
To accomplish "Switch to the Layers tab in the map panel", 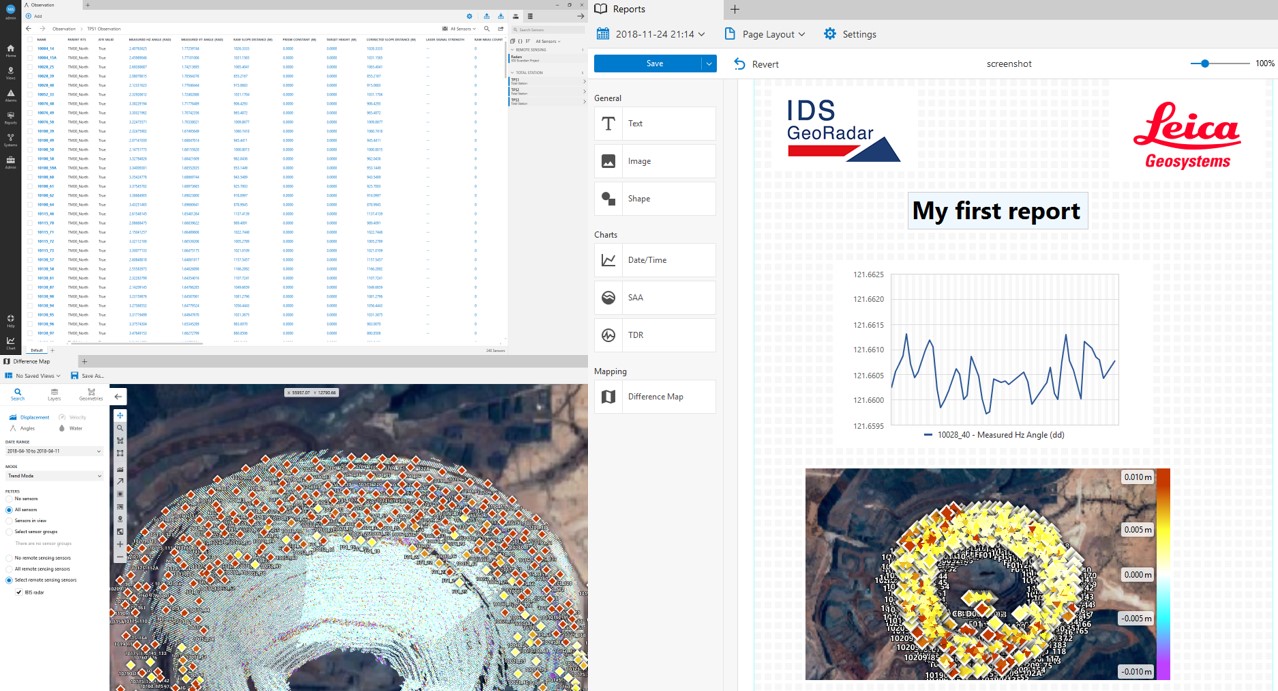I will click(x=56, y=394).
